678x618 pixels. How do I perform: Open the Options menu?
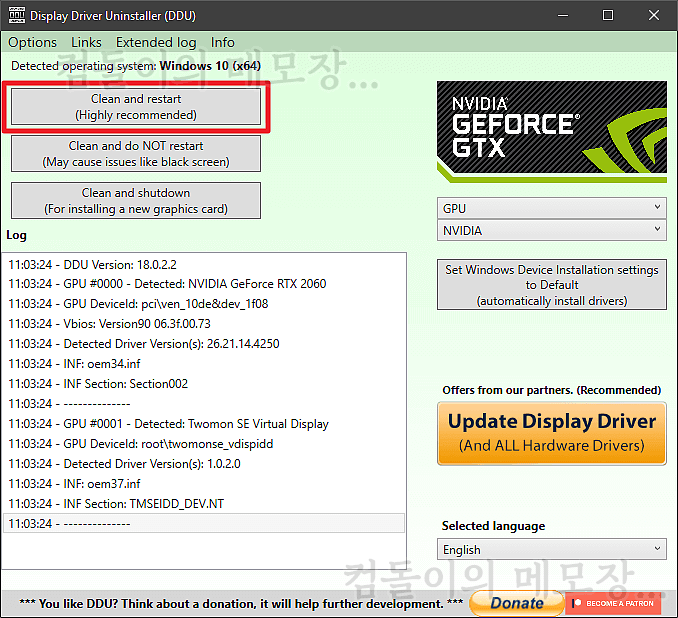tap(32, 42)
